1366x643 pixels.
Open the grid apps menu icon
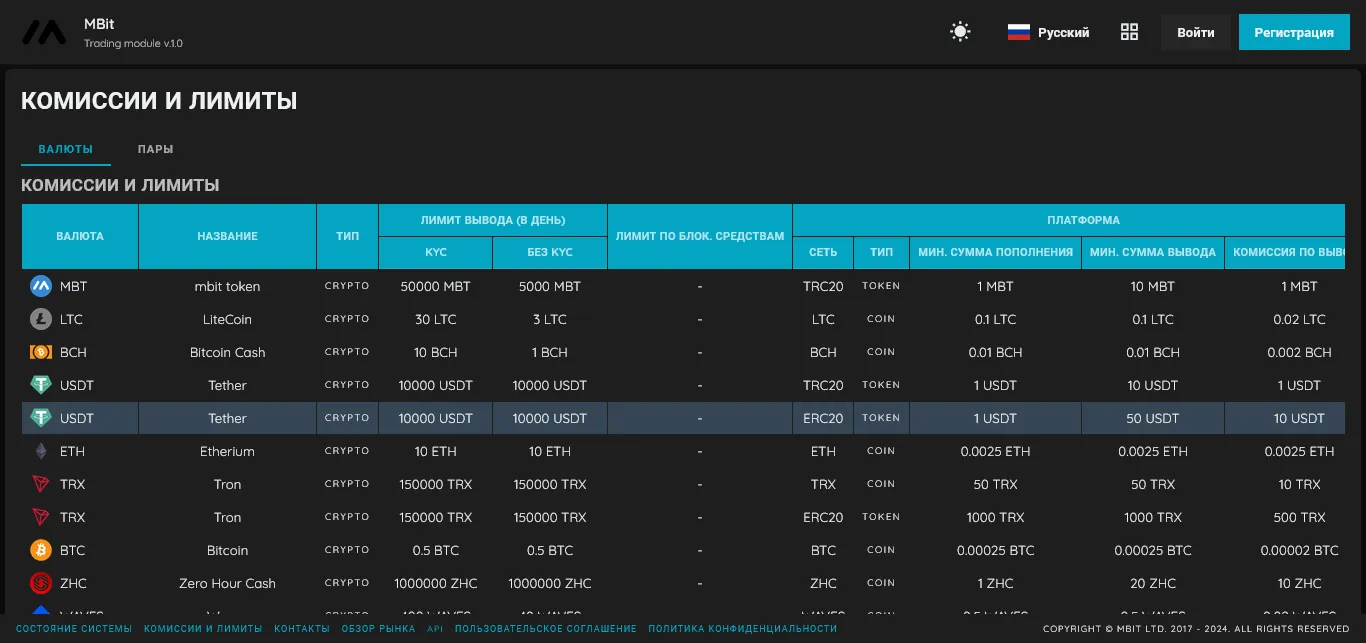point(1129,32)
